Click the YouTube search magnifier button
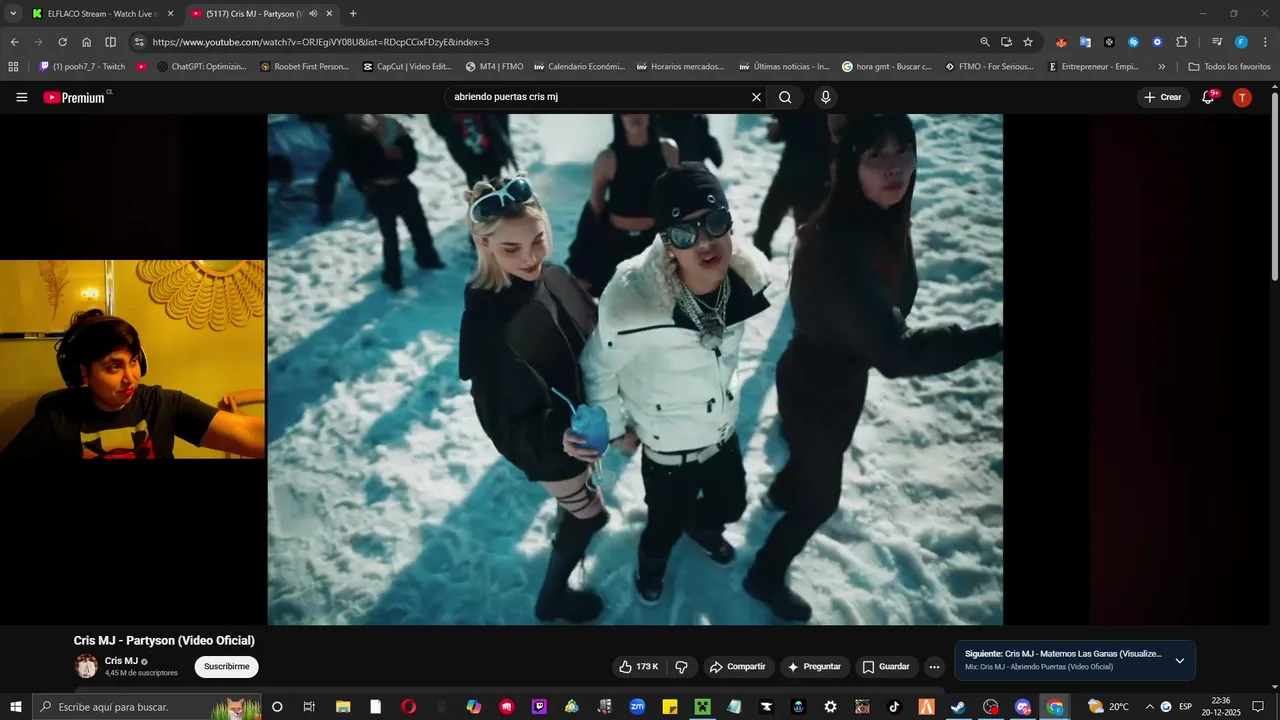This screenshot has width=1280, height=720. [785, 97]
